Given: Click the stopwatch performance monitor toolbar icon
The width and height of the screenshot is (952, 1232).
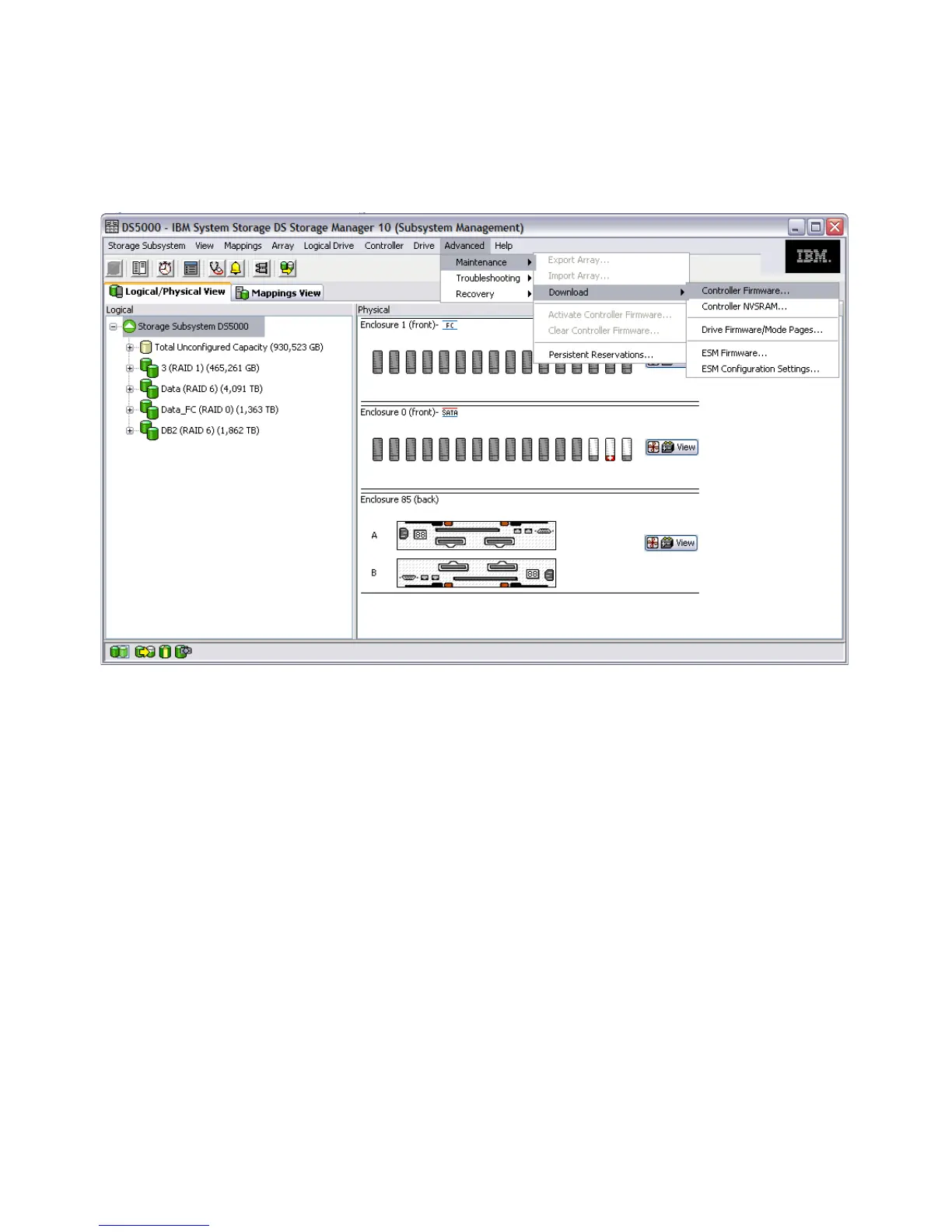Looking at the screenshot, I should (x=166, y=268).
